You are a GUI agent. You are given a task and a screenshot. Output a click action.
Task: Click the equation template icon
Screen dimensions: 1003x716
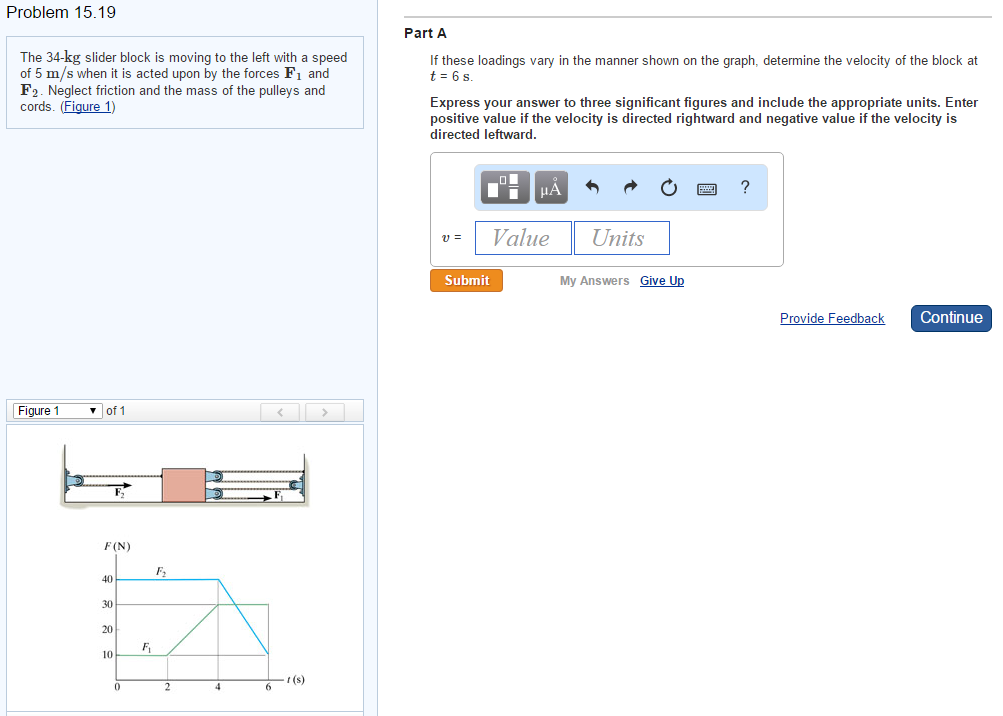pyautogui.click(x=504, y=187)
